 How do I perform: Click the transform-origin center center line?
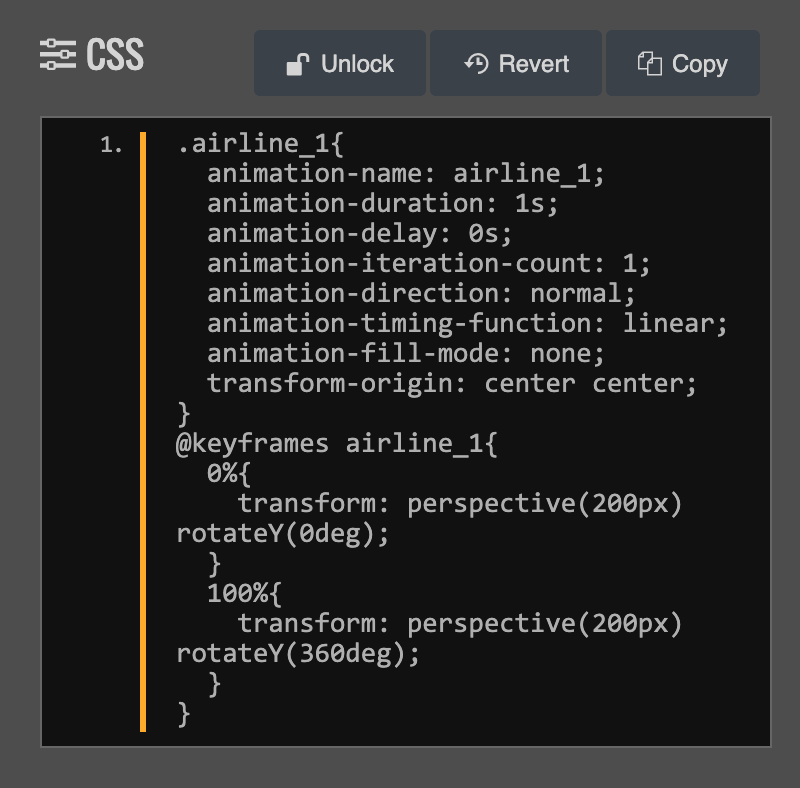coord(451,384)
